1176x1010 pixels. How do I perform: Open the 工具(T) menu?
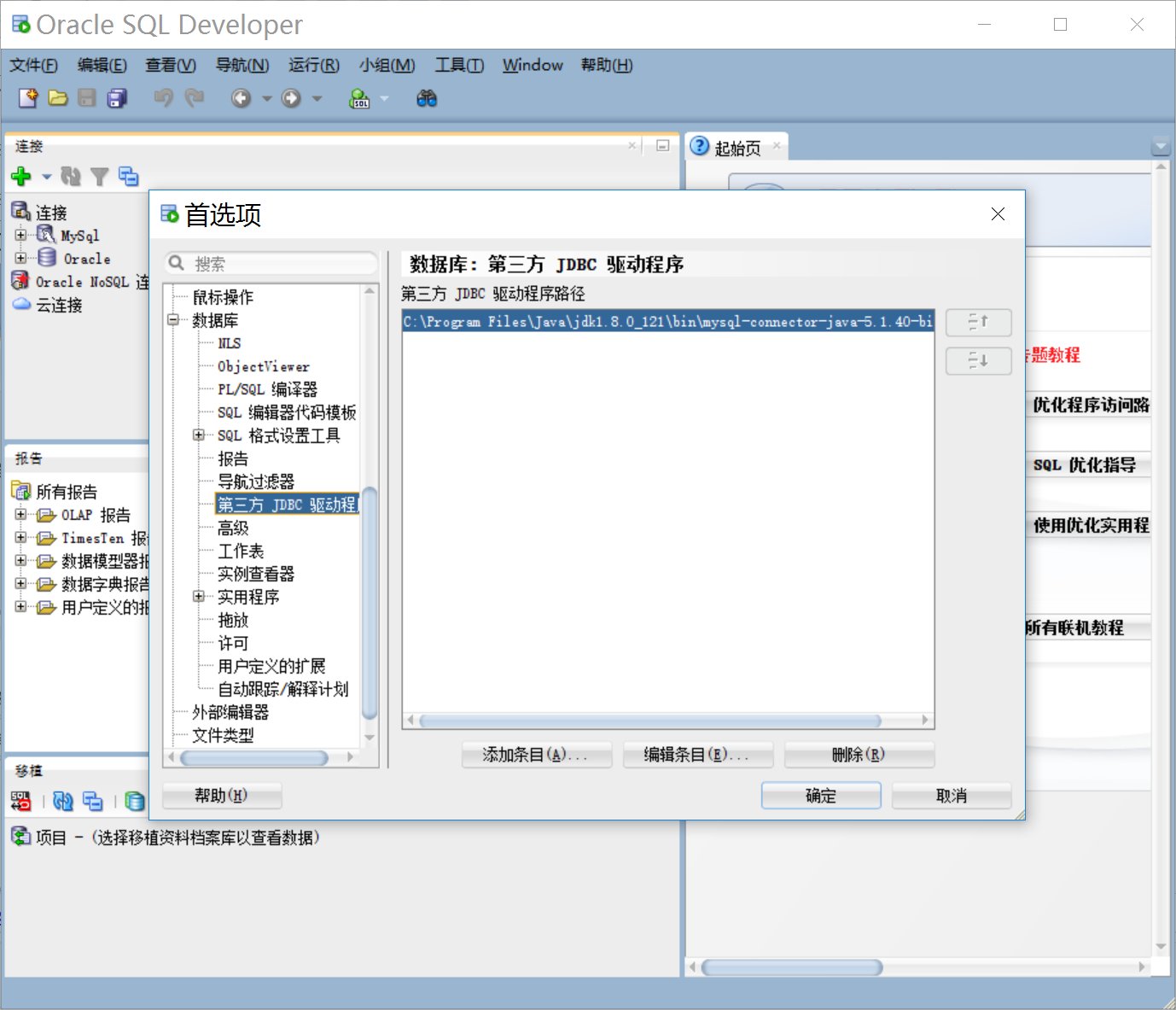[460, 65]
